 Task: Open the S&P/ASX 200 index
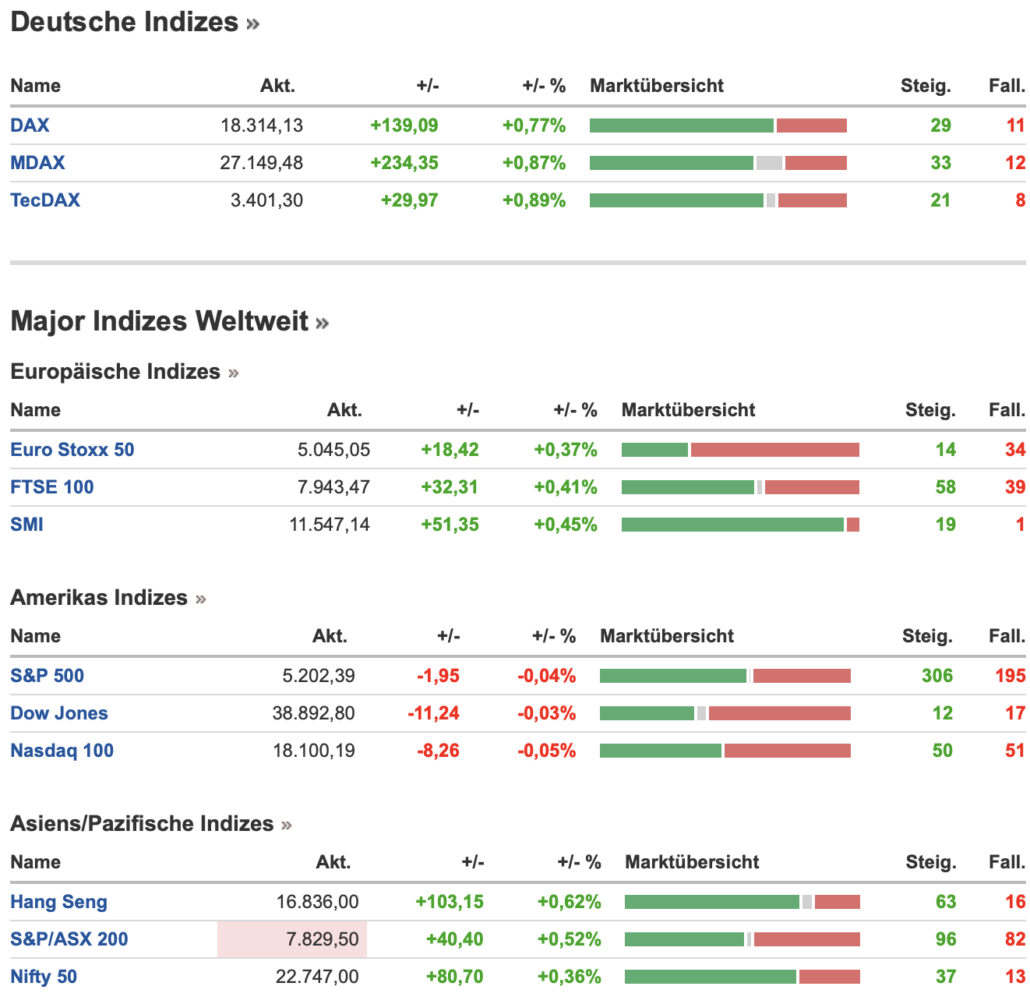click(x=69, y=939)
